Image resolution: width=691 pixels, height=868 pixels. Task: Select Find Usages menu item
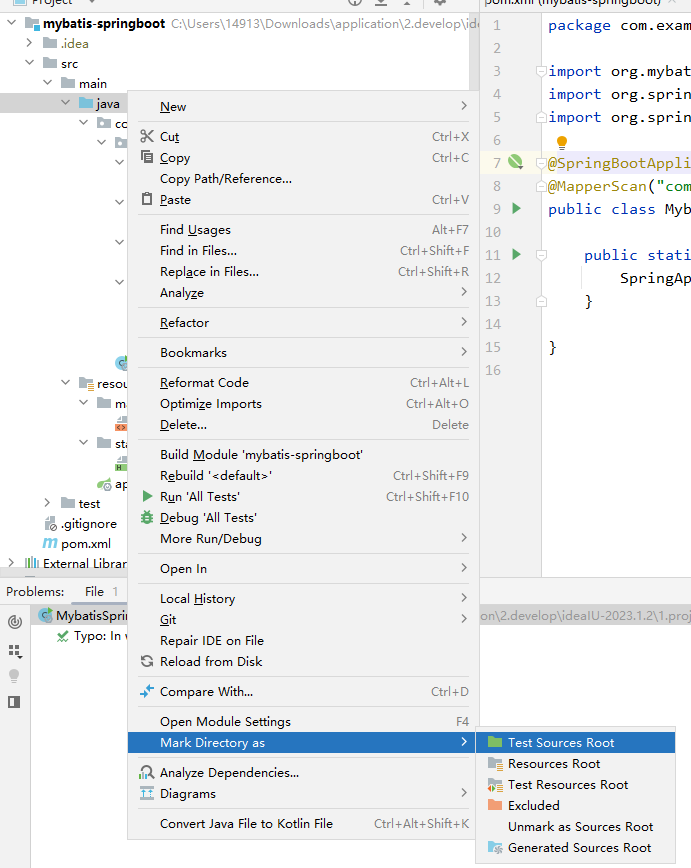tap(303, 229)
